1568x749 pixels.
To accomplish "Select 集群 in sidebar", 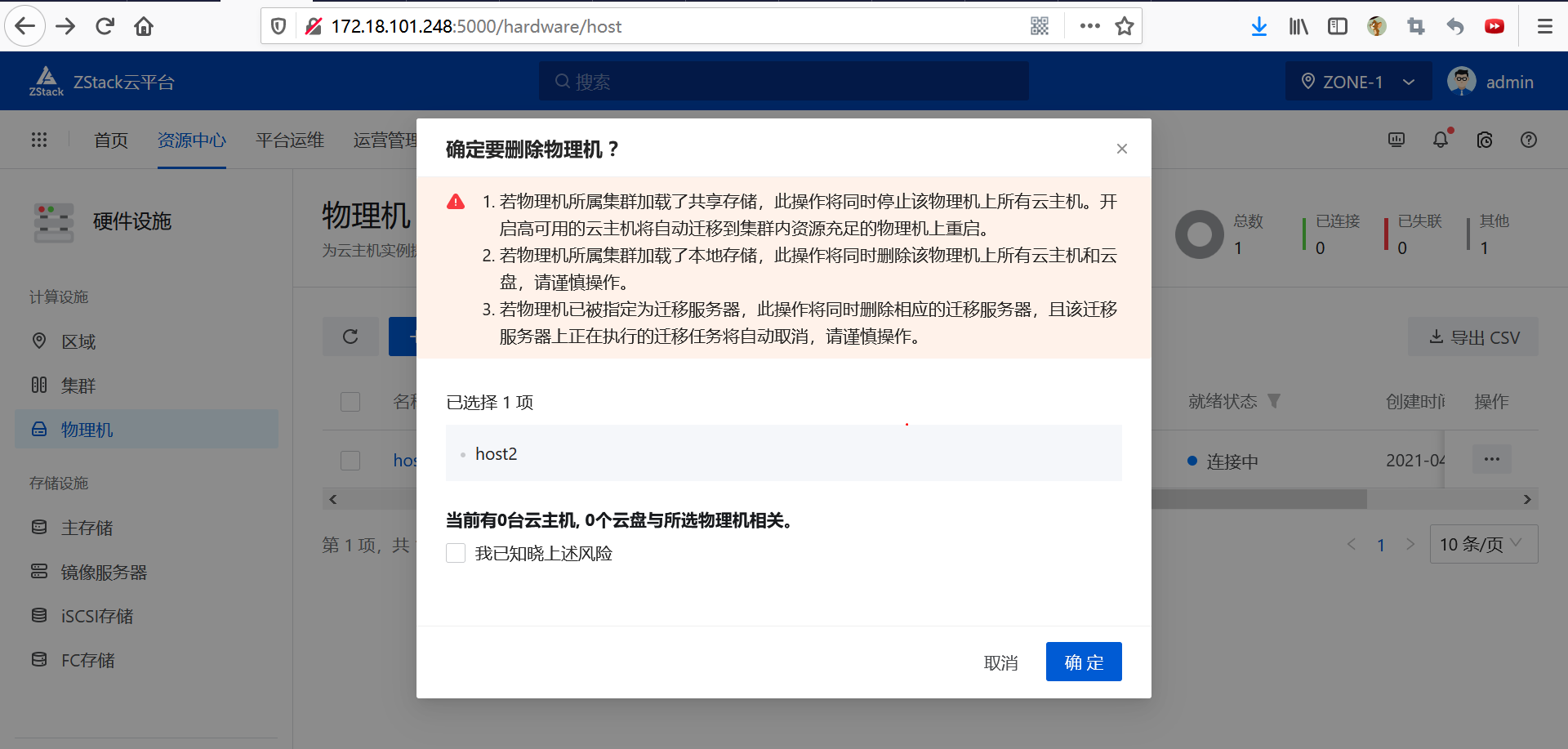I will 147,386.
